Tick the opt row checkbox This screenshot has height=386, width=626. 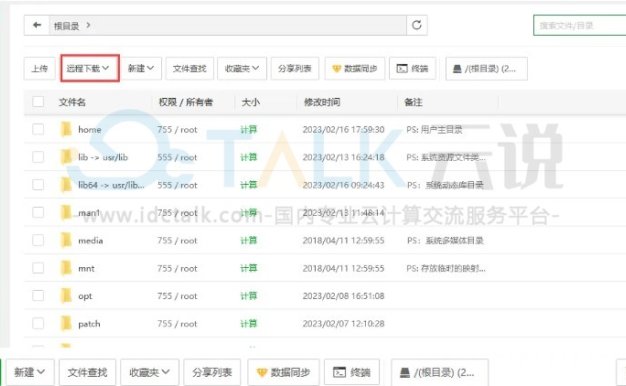click(x=38, y=296)
